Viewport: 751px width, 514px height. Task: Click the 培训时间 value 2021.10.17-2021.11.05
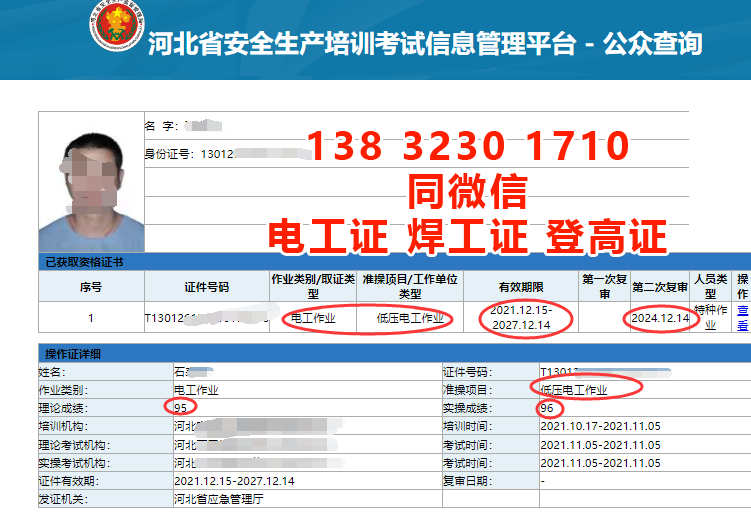click(x=600, y=426)
